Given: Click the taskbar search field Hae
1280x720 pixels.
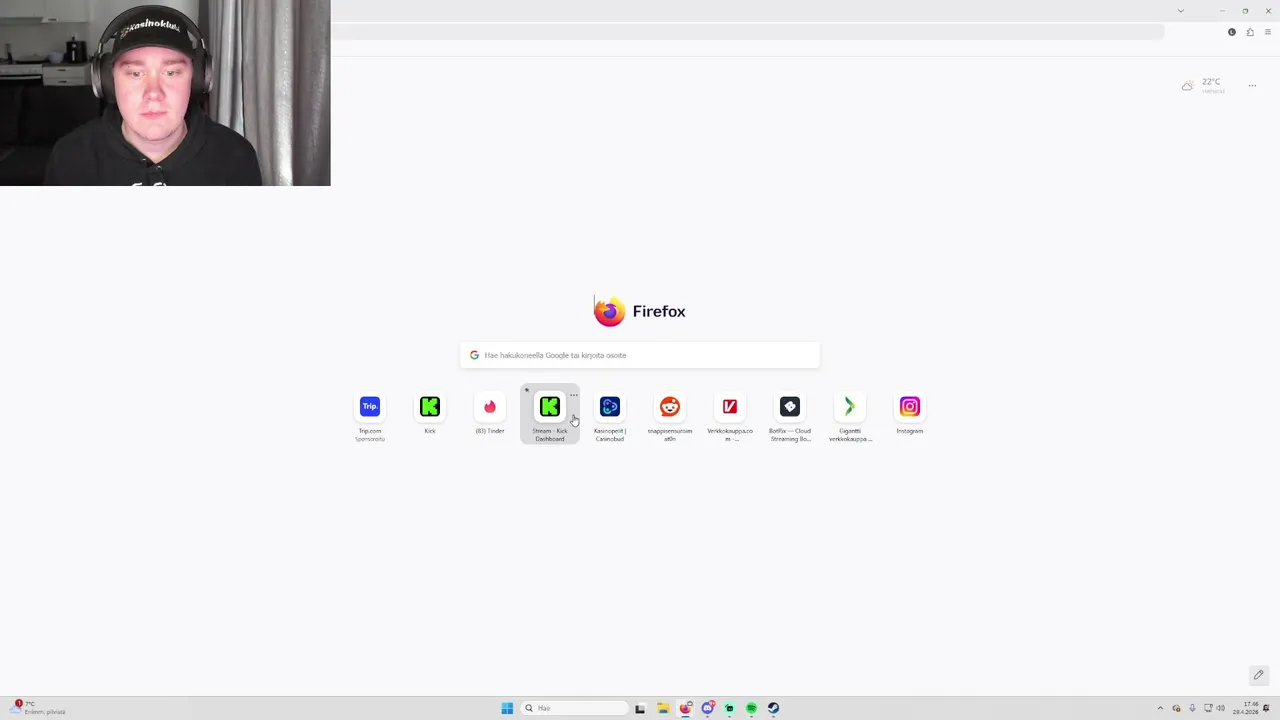Looking at the screenshot, I should (x=575, y=708).
